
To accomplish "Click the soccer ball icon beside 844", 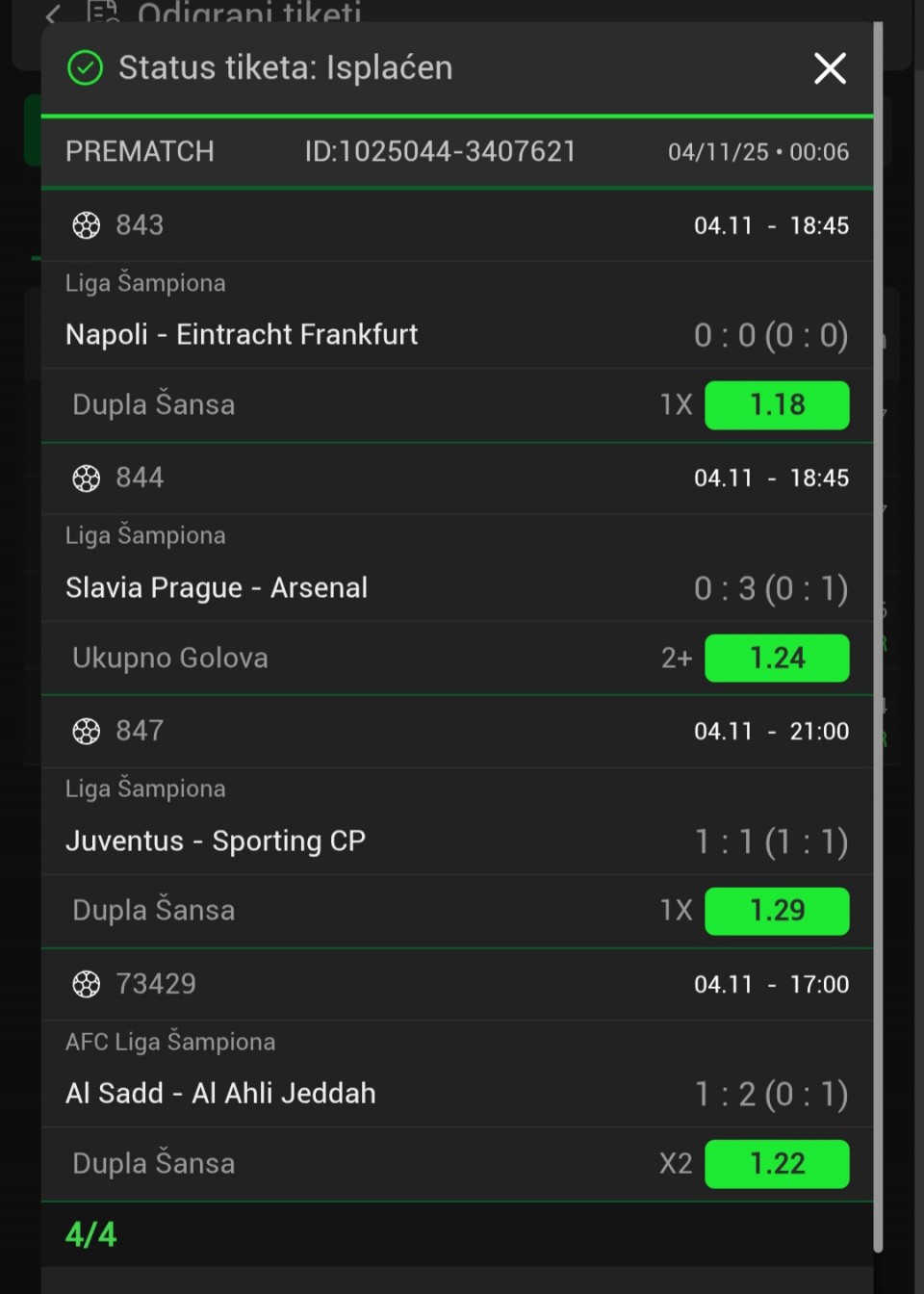I will pyautogui.click(x=87, y=479).
